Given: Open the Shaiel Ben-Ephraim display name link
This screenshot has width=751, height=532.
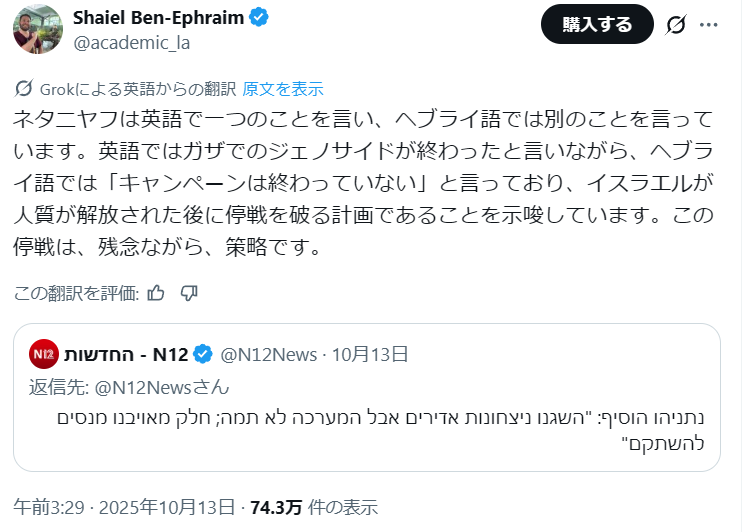Looking at the screenshot, I should click(x=157, y=18).
